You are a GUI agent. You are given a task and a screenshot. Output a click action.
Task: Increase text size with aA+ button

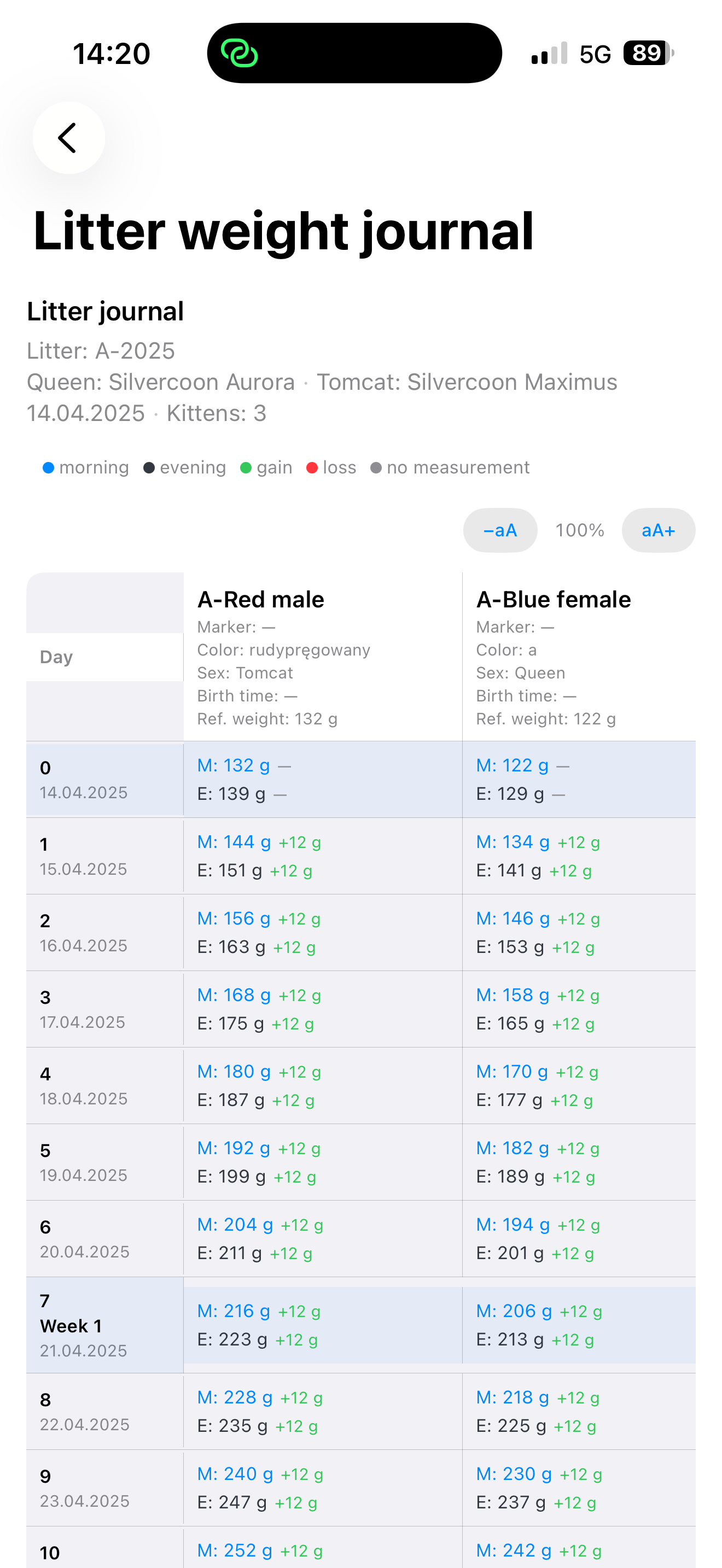point(659,530)
